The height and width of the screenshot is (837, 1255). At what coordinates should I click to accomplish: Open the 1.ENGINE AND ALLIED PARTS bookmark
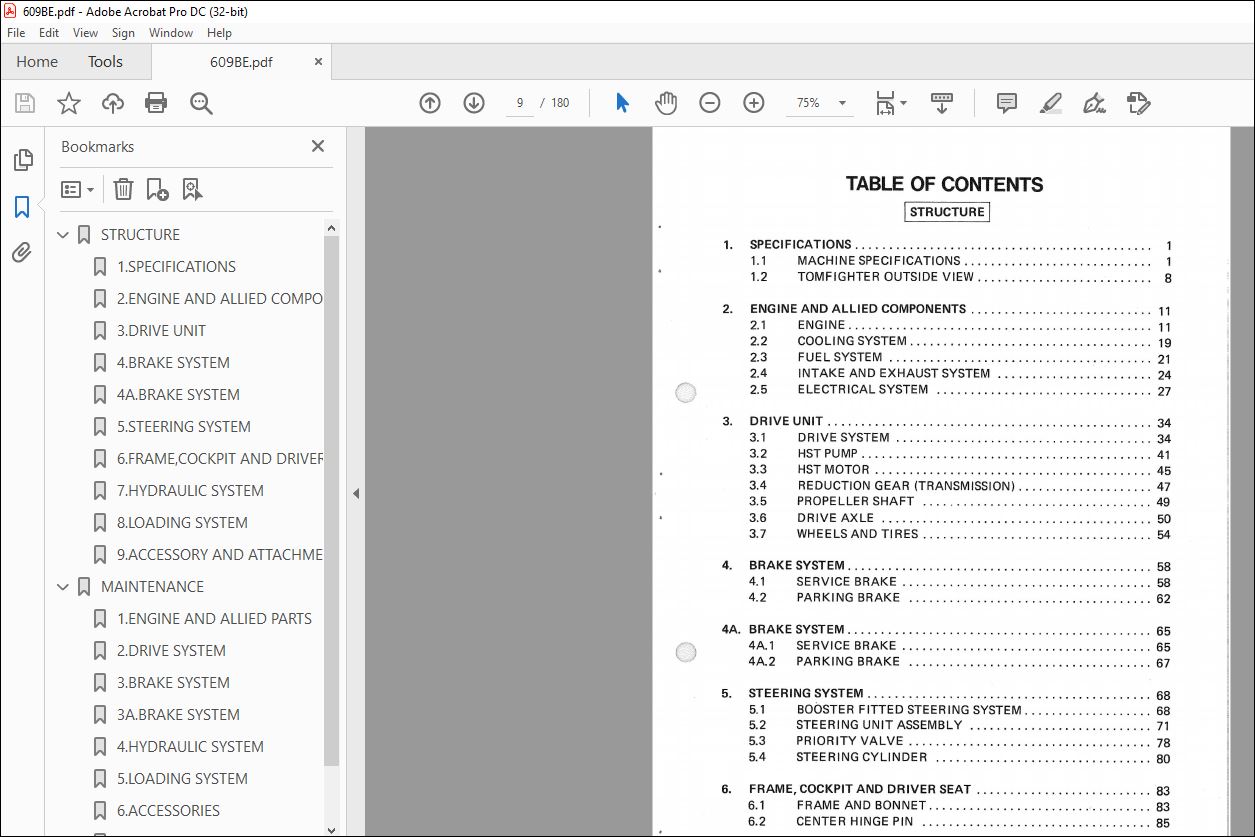[214, 619]
